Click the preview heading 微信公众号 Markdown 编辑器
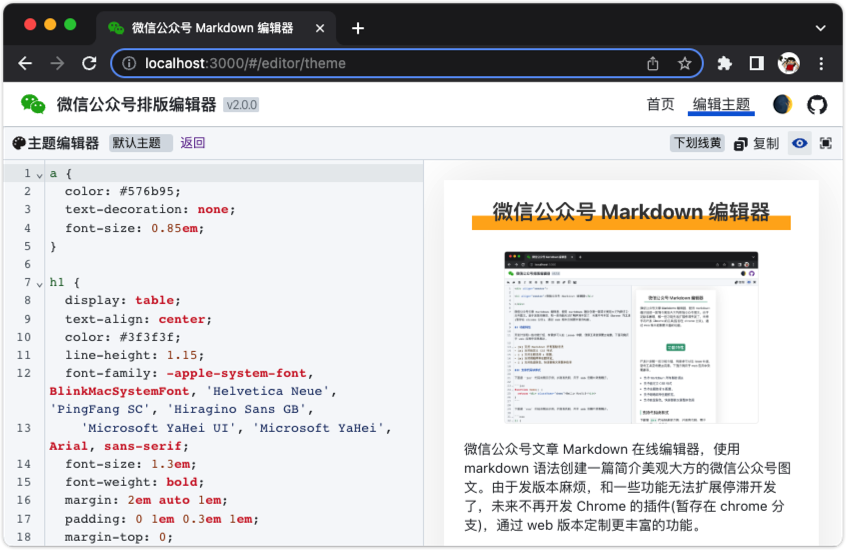Viewport: 846px width, 550px height. pos(631,212)
